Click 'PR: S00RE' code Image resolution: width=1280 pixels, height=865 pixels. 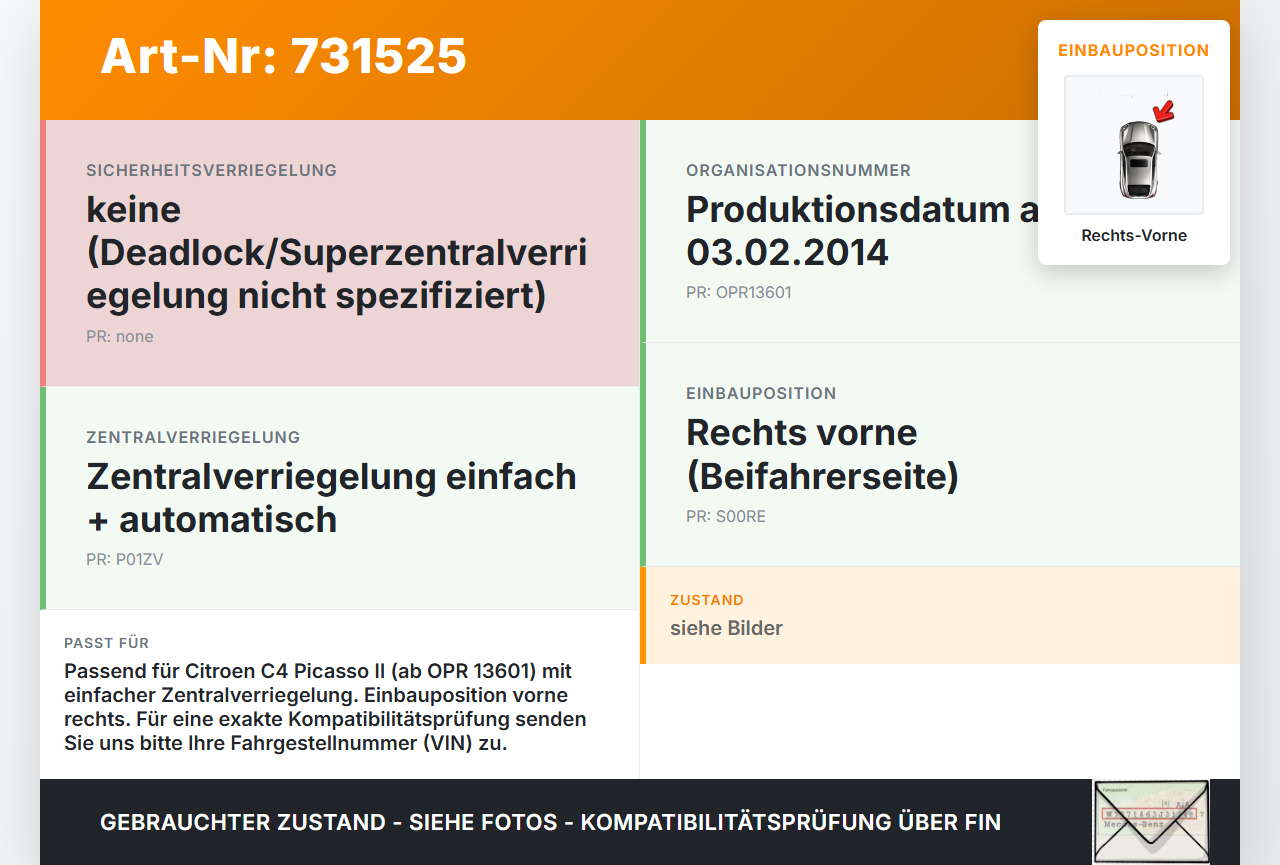point(726,517)
